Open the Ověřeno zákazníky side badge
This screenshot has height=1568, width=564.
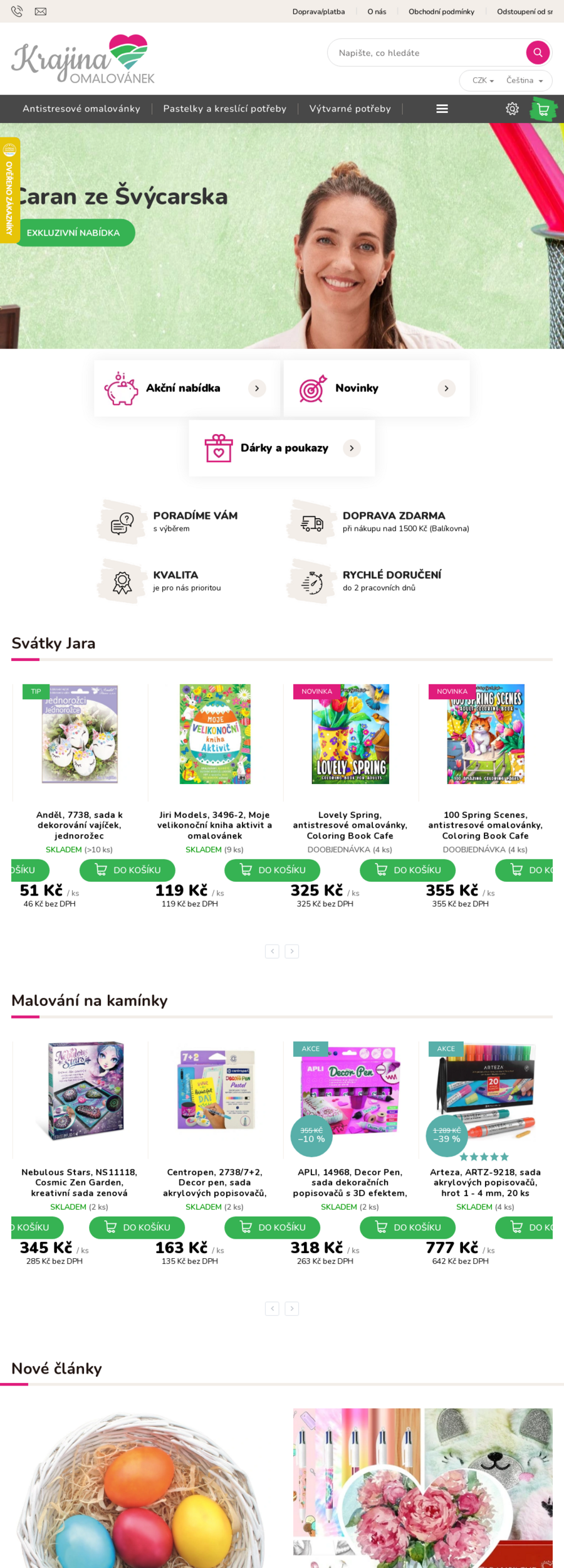click(9, 190)
